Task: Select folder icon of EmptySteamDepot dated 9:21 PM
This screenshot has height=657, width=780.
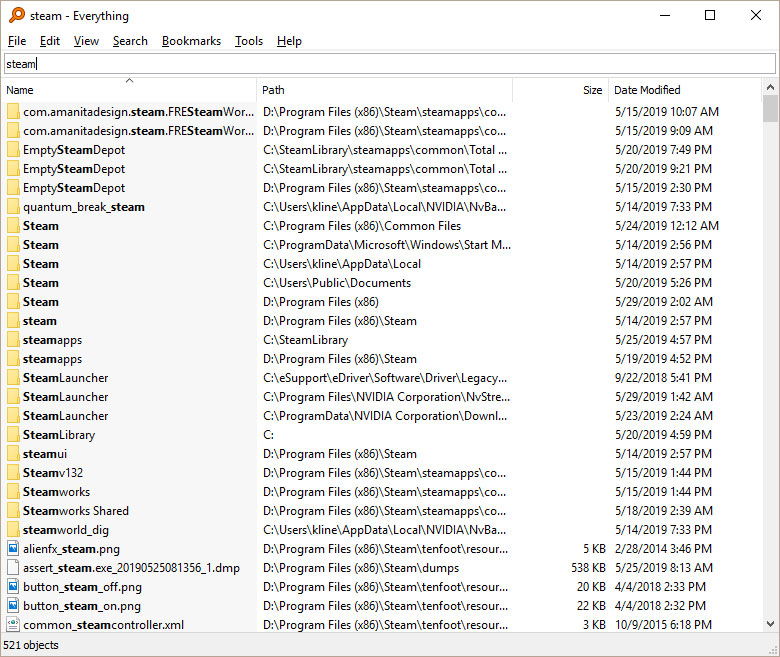Action: pos(13,169)
